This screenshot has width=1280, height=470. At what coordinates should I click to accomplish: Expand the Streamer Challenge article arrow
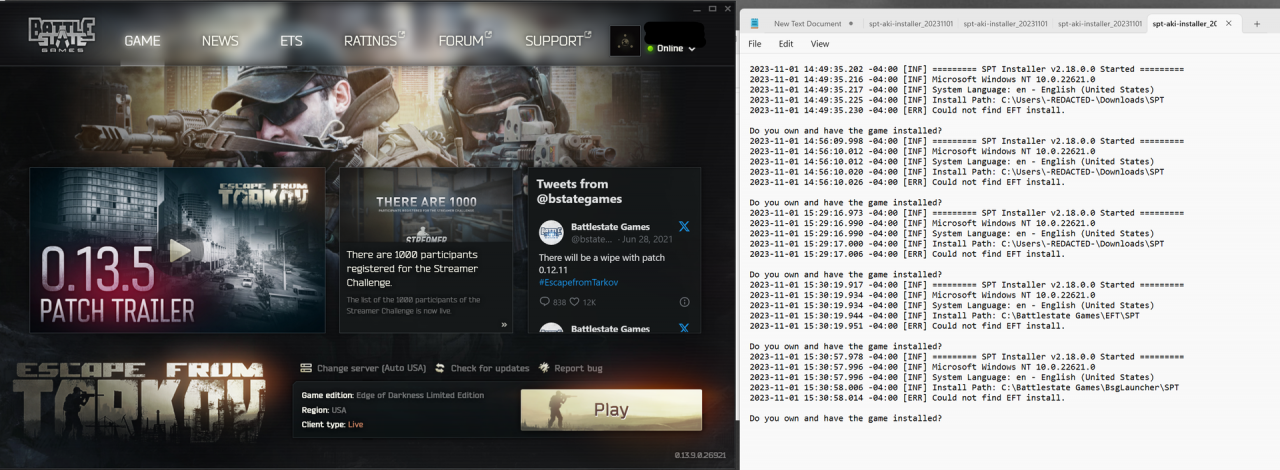point(504,325)
